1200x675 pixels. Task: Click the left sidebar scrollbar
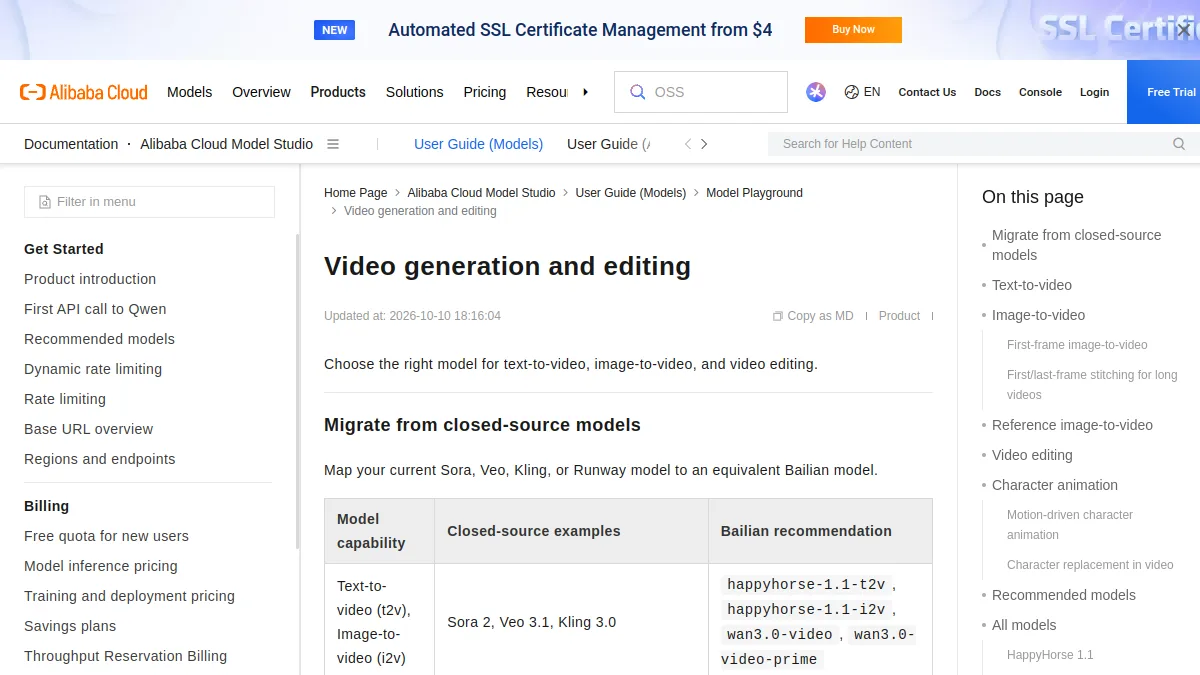pyautogui.click(x=297, y=390)
